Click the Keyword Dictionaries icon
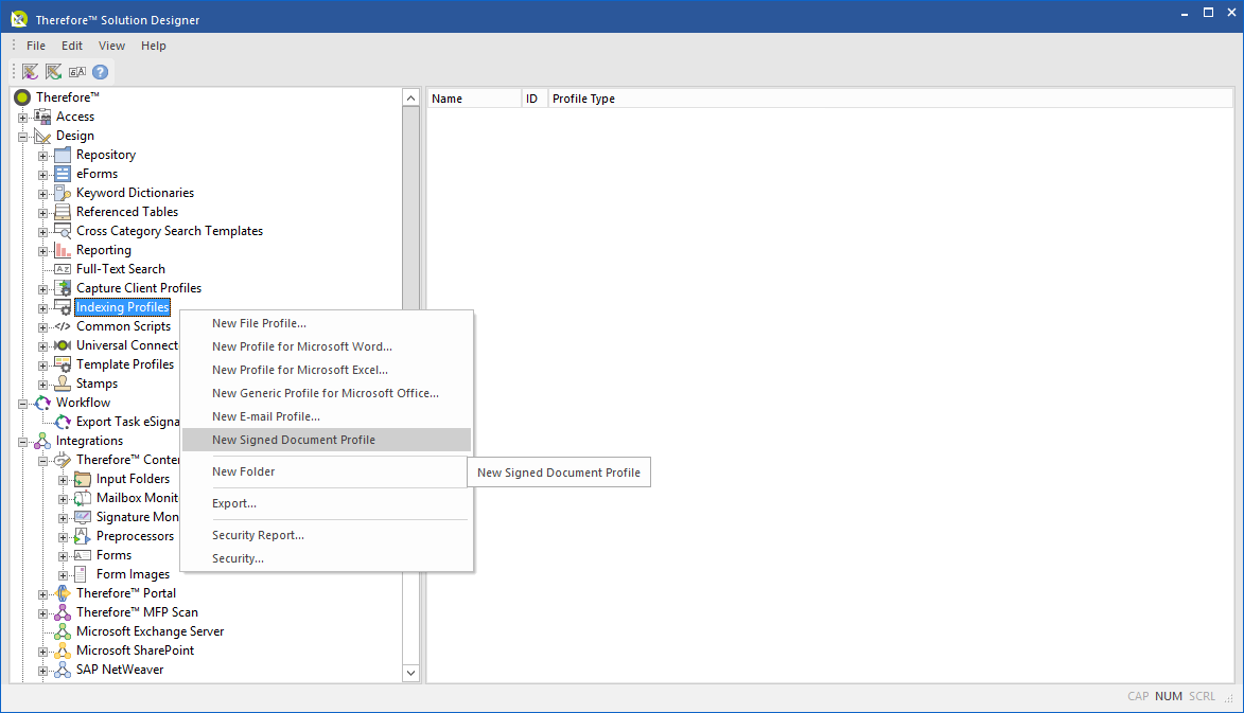Screen dimensions: 1244x713 coord(64,192)
